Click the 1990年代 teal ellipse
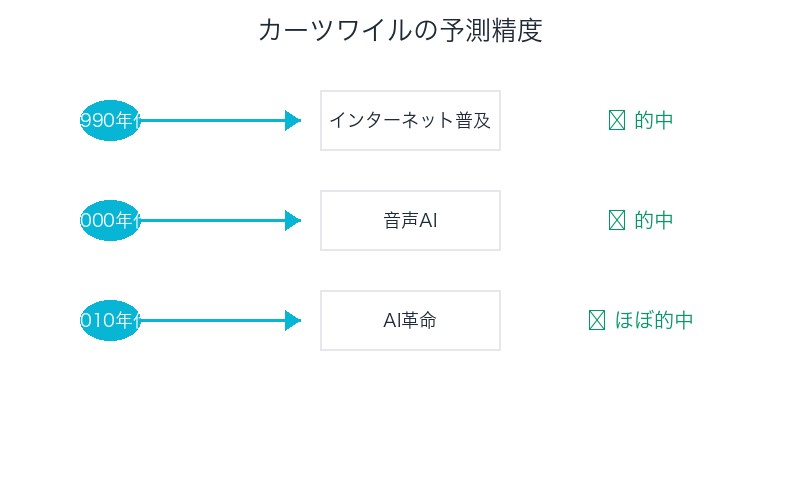800x500 pixels. 110,121
